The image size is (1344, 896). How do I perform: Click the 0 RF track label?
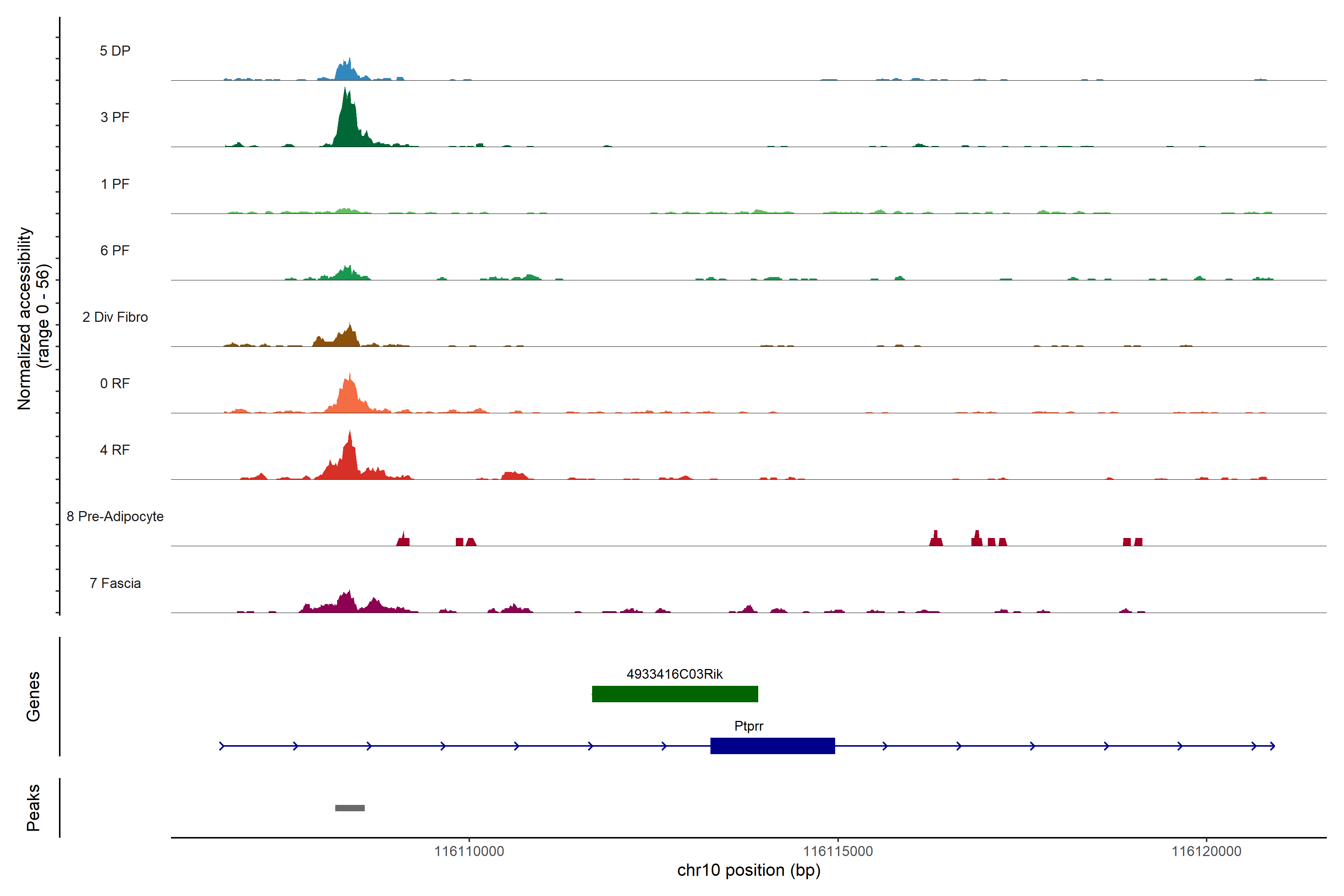click(x=115, y=383)
